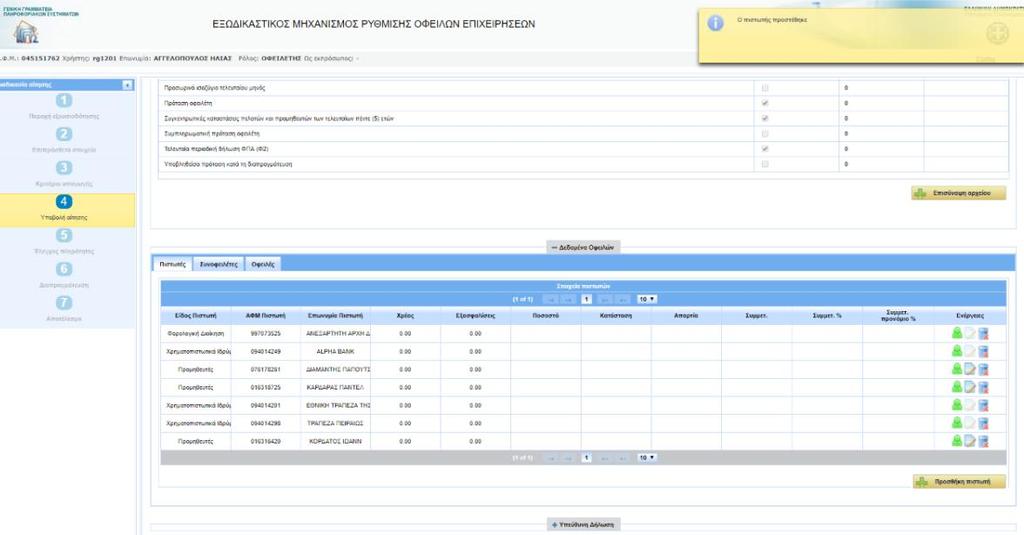Sort by Είδος Πιστωτή column header

click(x=196, y=316)
